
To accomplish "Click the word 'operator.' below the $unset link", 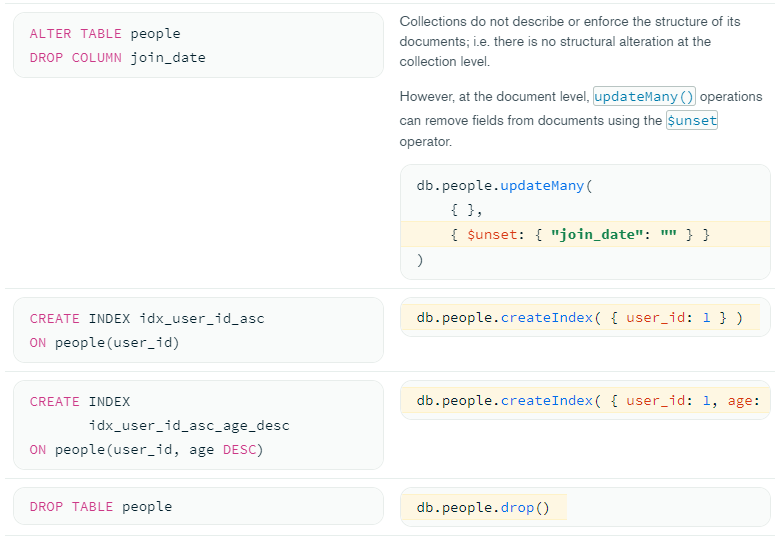I will tap(427, 142).
